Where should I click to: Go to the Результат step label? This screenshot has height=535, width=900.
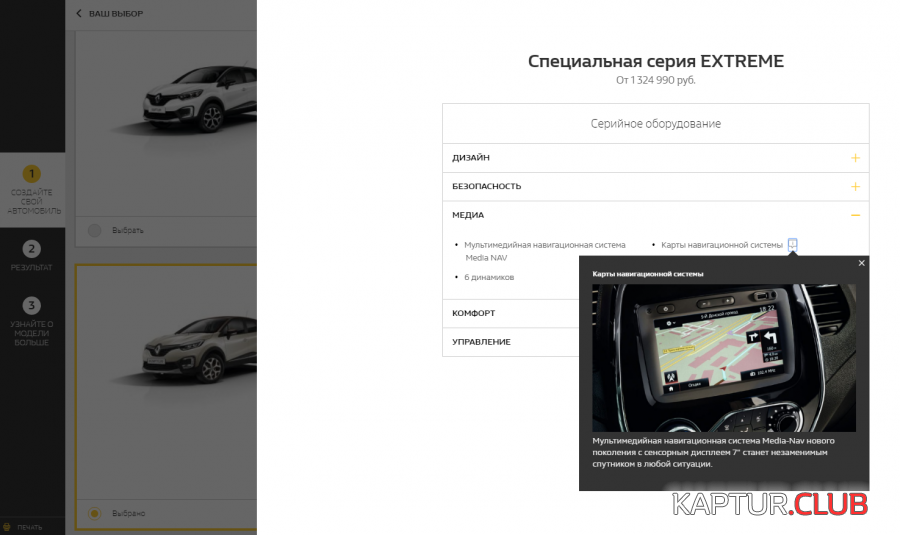coord(32,268)
